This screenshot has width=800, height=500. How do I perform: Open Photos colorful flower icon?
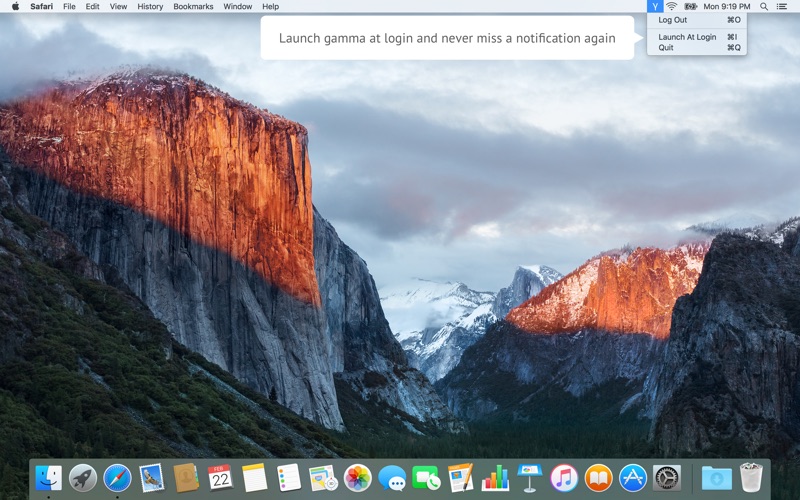pos(358,478)
